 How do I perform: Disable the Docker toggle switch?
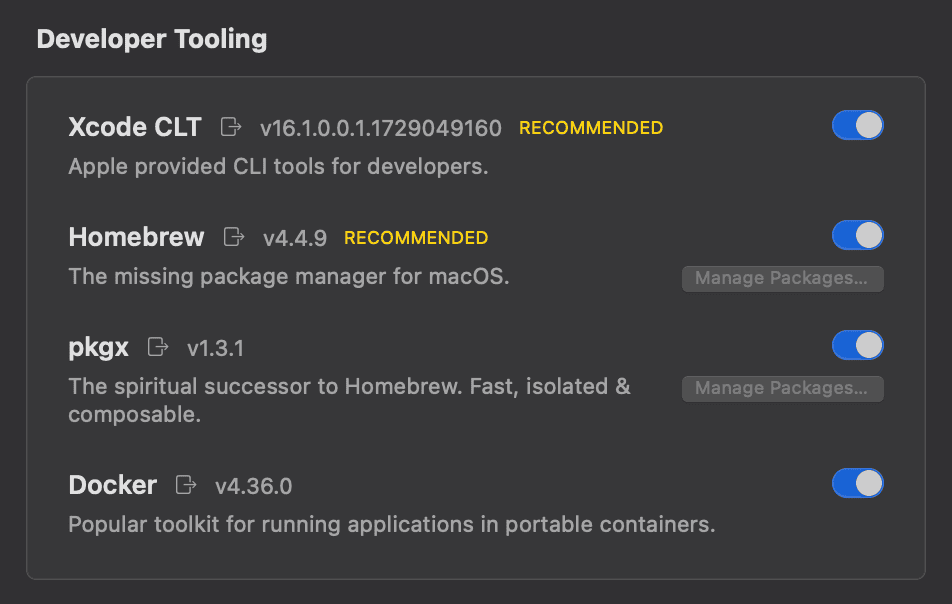tap(857, 484)
